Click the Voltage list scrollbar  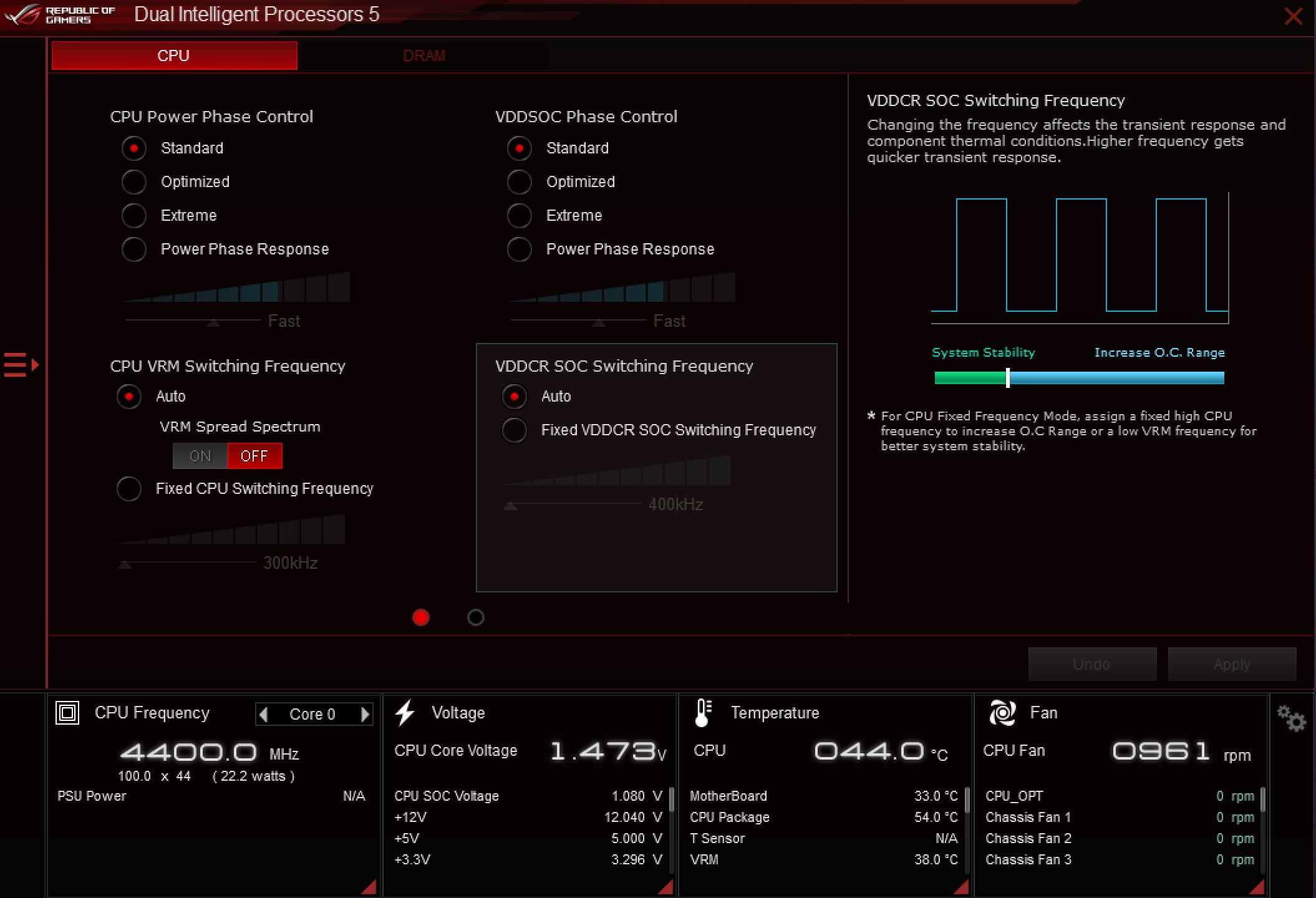tap(672, 799)
